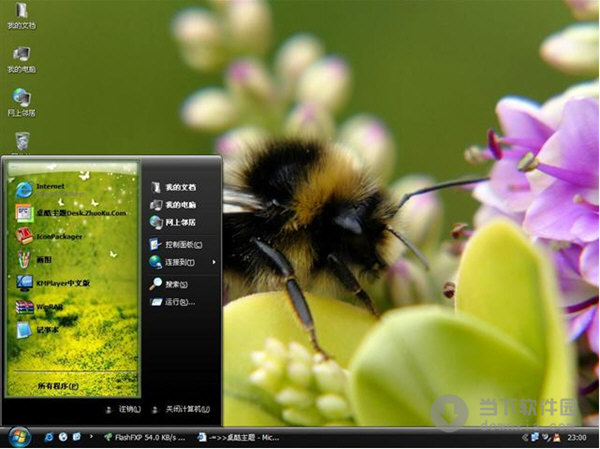Image resolution: width=600 pixels, height=449 pixels.
Task: Open WinRAR from the Start menu
Action: (39, 307)
